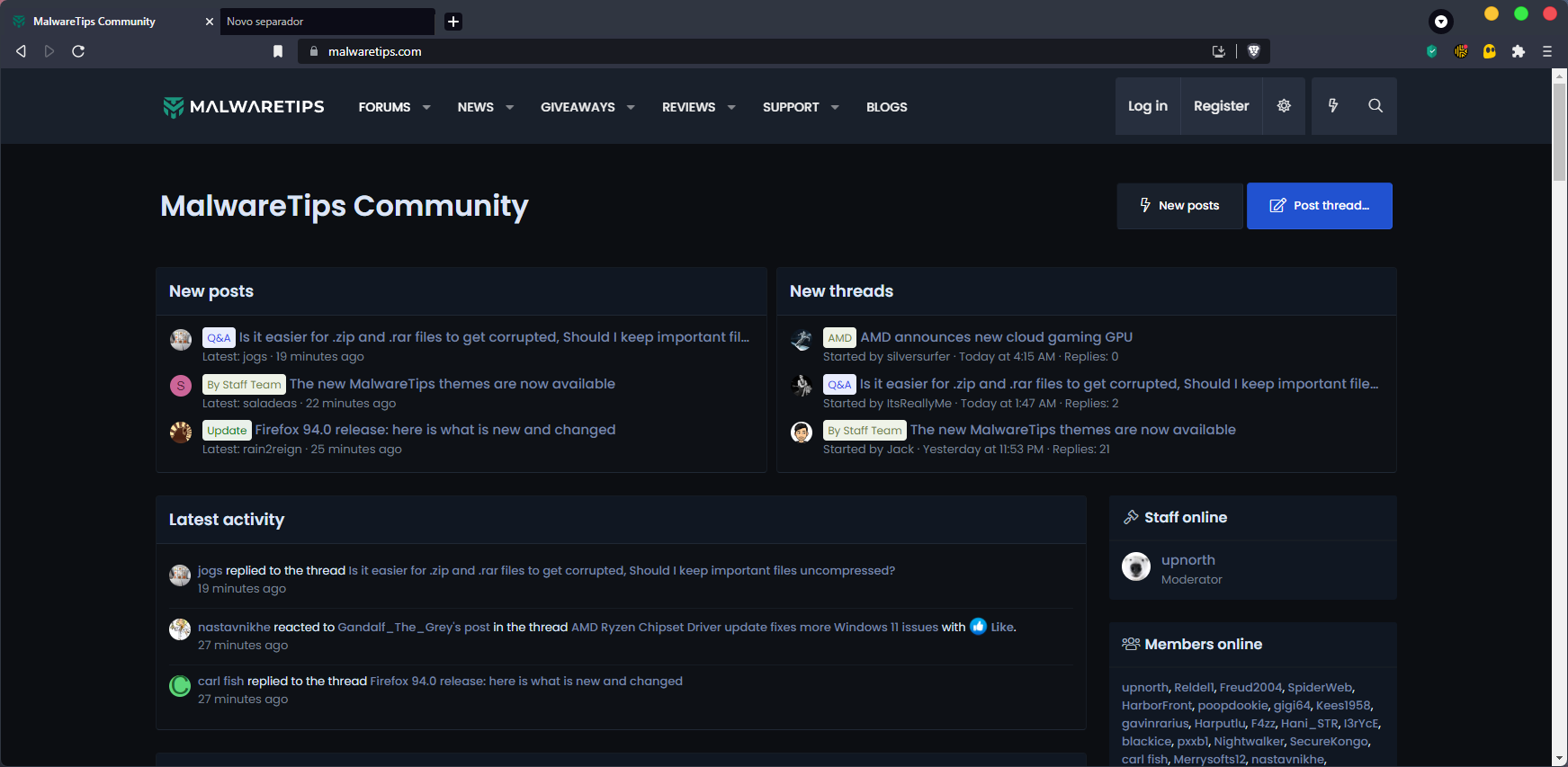
Task: Open the REVIEWS navigation item
Action: (688, 107)
